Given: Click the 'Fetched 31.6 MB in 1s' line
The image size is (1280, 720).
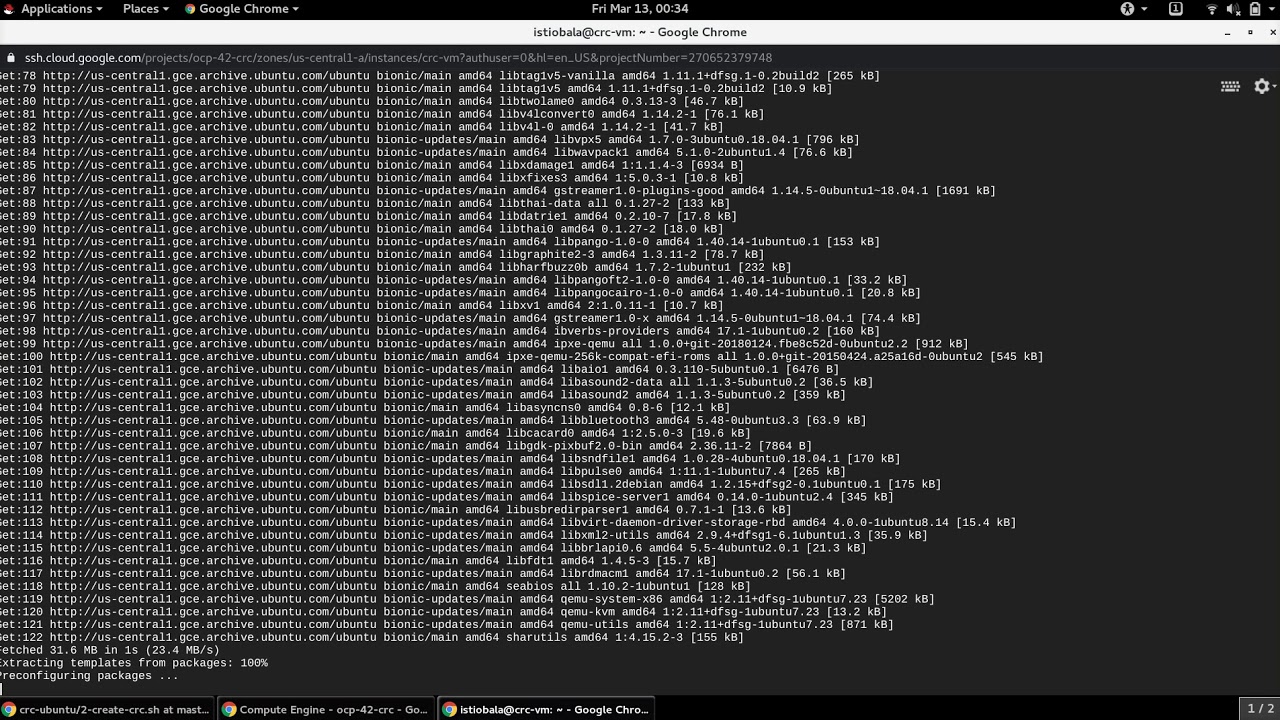Looking at the screenshot, I should point(109,650).
